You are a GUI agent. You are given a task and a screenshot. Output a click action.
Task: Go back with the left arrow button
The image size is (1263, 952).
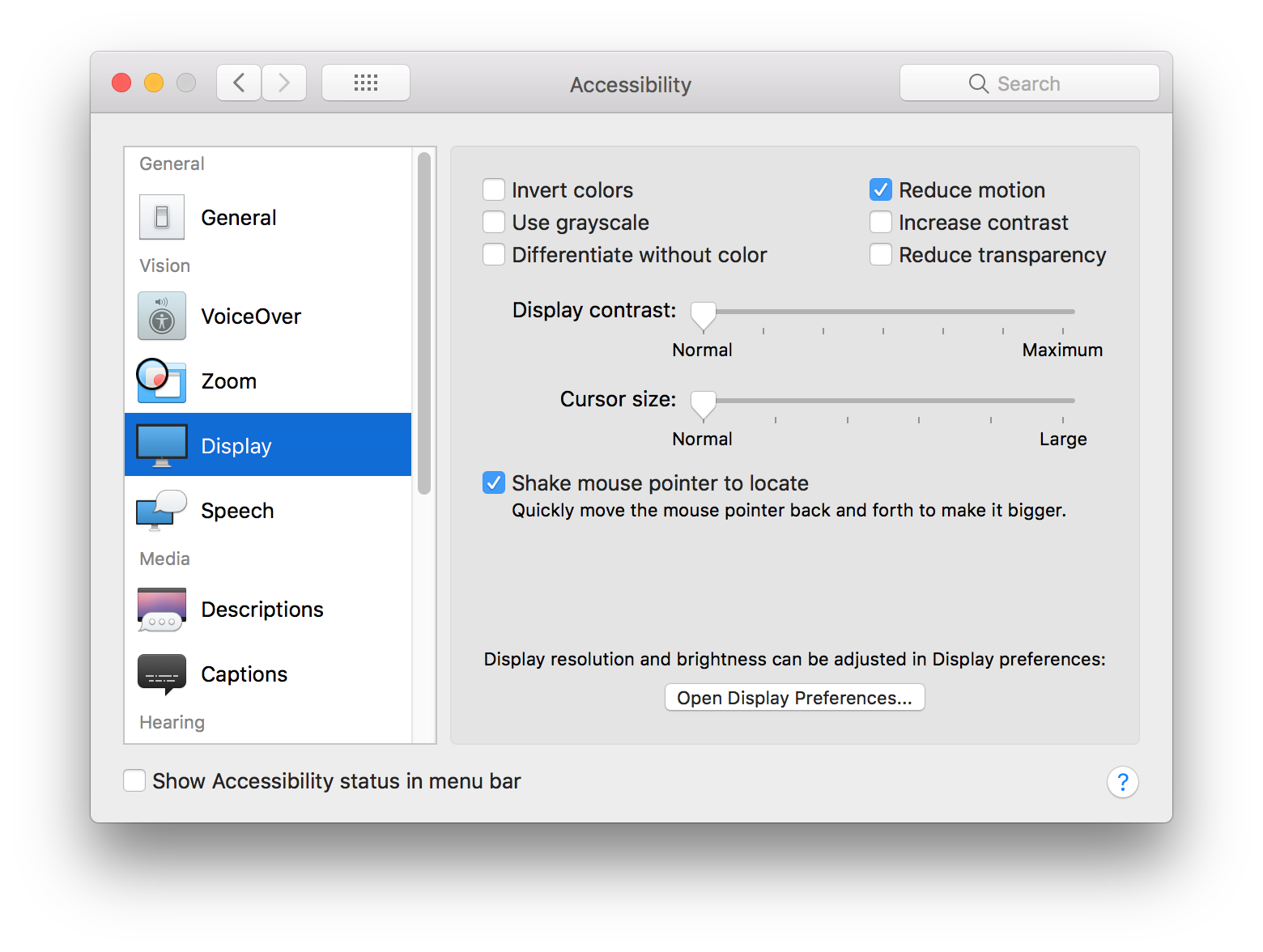pyautogui.click(x=239, y=83)
